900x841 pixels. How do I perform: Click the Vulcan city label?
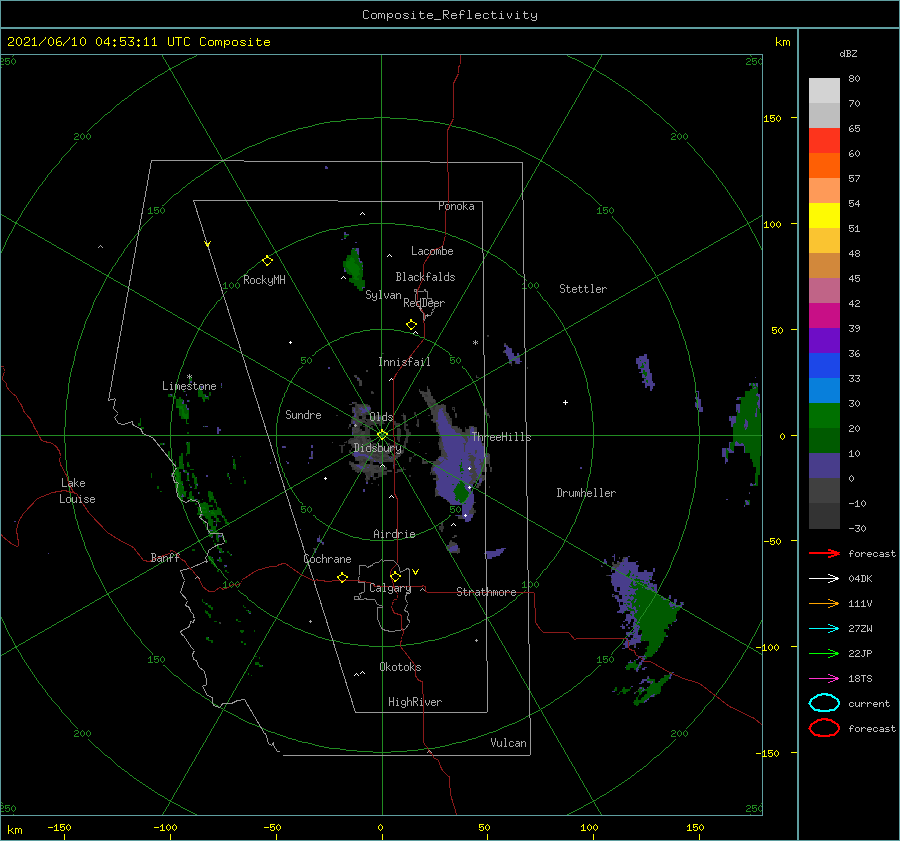[509, 743]
